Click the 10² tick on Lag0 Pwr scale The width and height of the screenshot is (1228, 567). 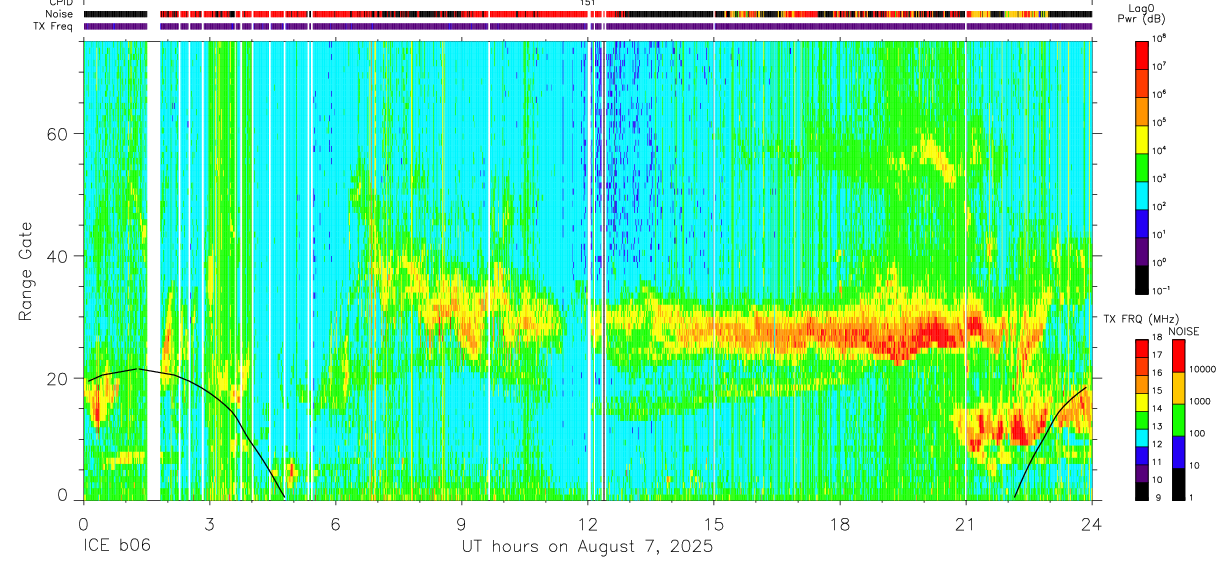tap(1160, 206)
